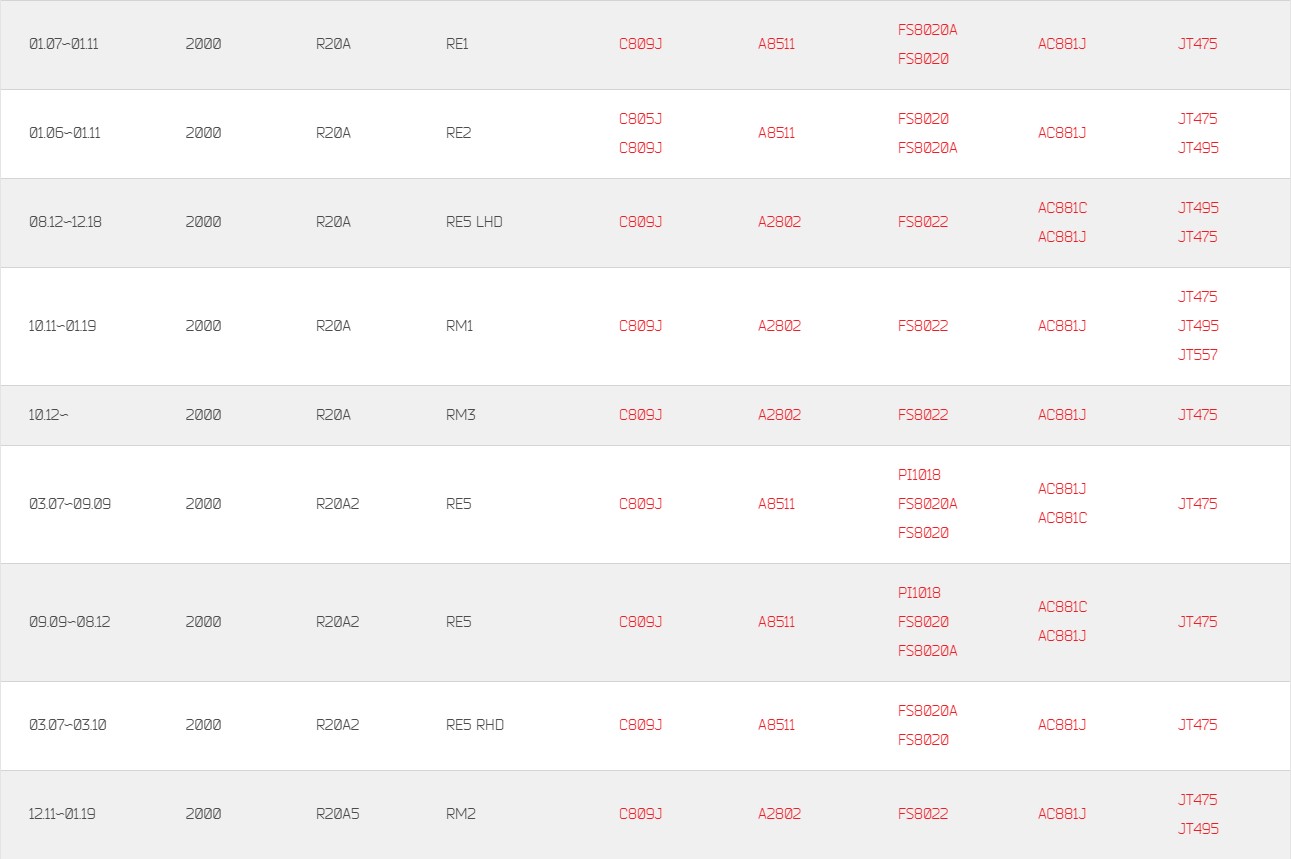Open A8511 in RE5 RHD row
The height and width of the screenshot is (859, 1291).
[776, 725]
